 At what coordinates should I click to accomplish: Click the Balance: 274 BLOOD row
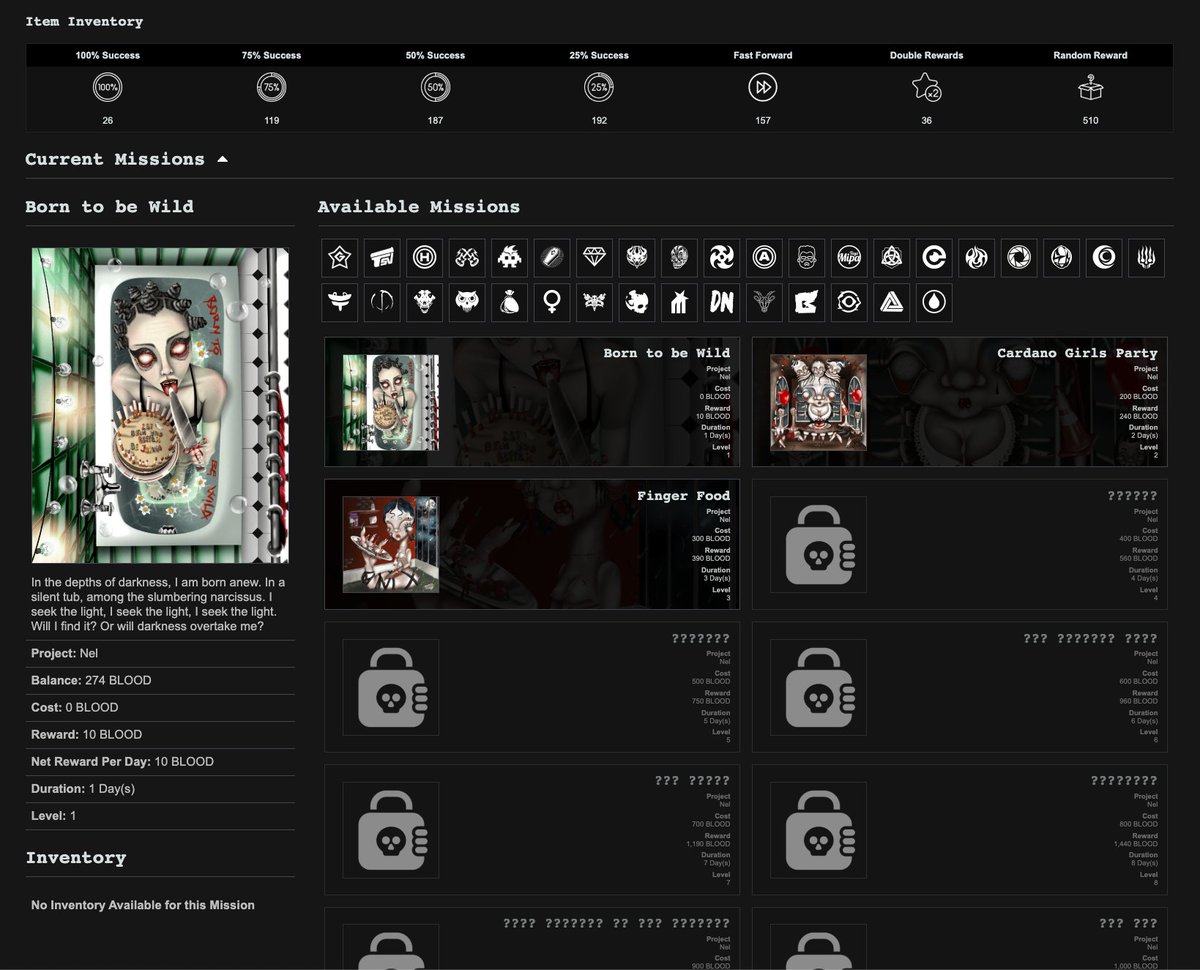(160, 680)
